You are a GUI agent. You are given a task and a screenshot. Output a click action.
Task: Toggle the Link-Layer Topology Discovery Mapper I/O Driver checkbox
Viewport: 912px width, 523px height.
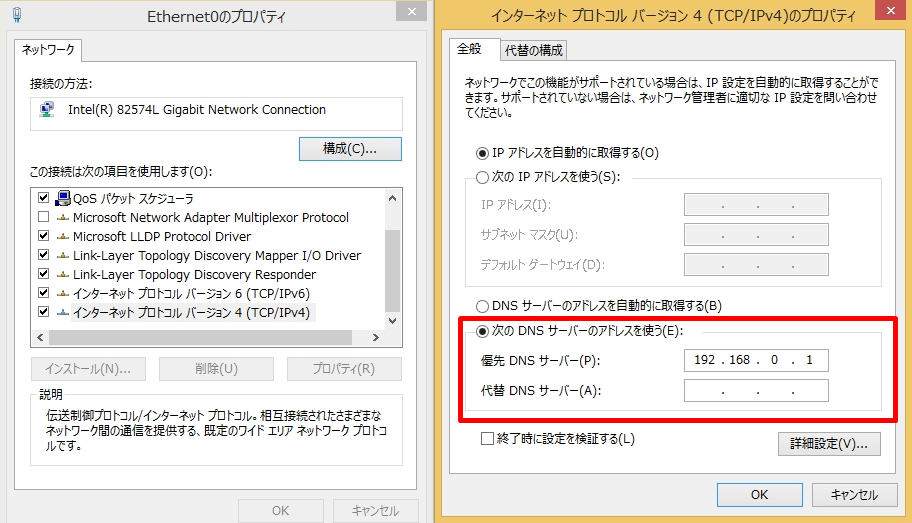coord(43,255)
